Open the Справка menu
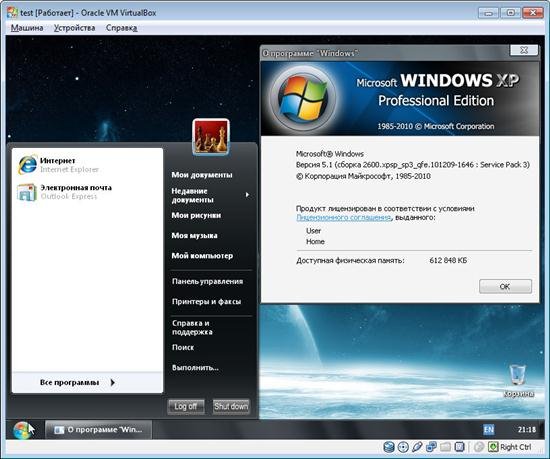 [x=121, y=28]
